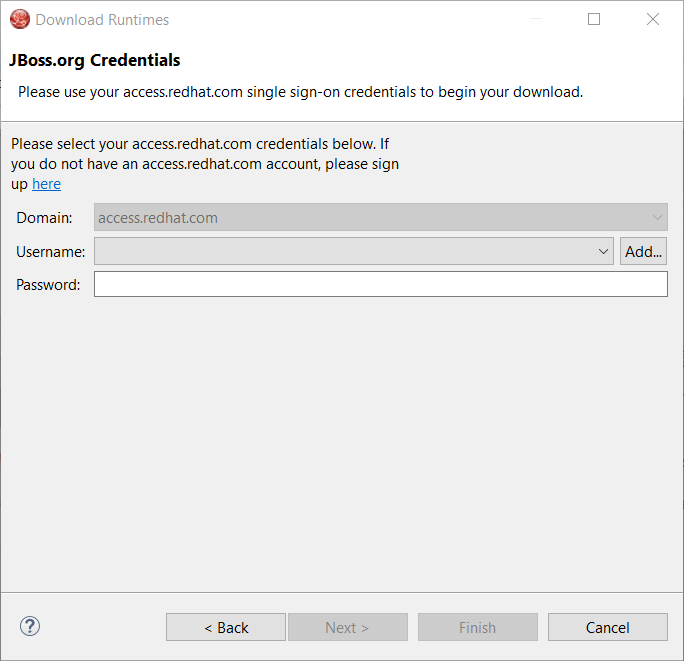Click the disabled Finish button
Viewport: 684px width, 661px height.
coord(477,627)
